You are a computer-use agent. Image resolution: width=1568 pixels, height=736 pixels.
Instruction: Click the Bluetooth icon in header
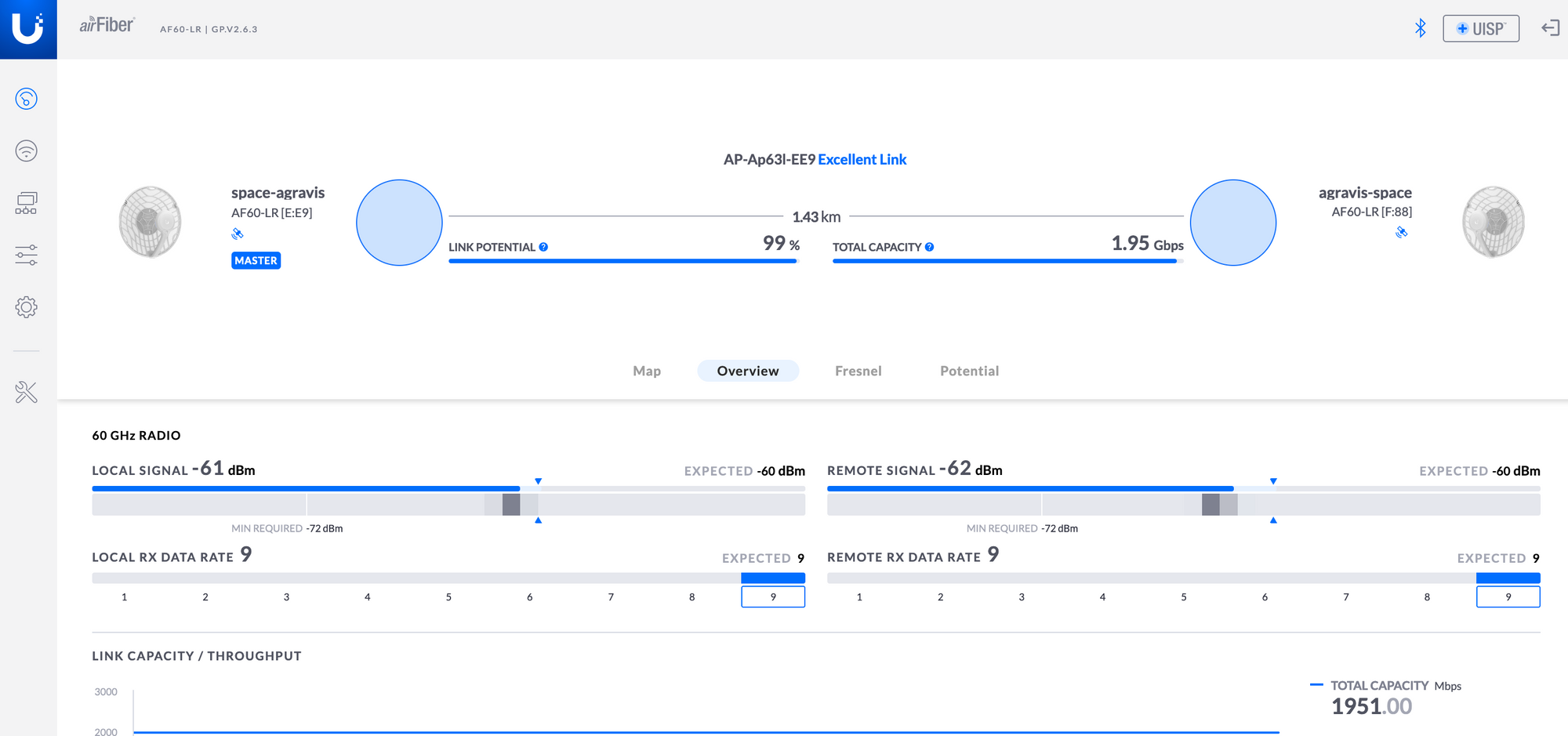tap(1420, 28)
